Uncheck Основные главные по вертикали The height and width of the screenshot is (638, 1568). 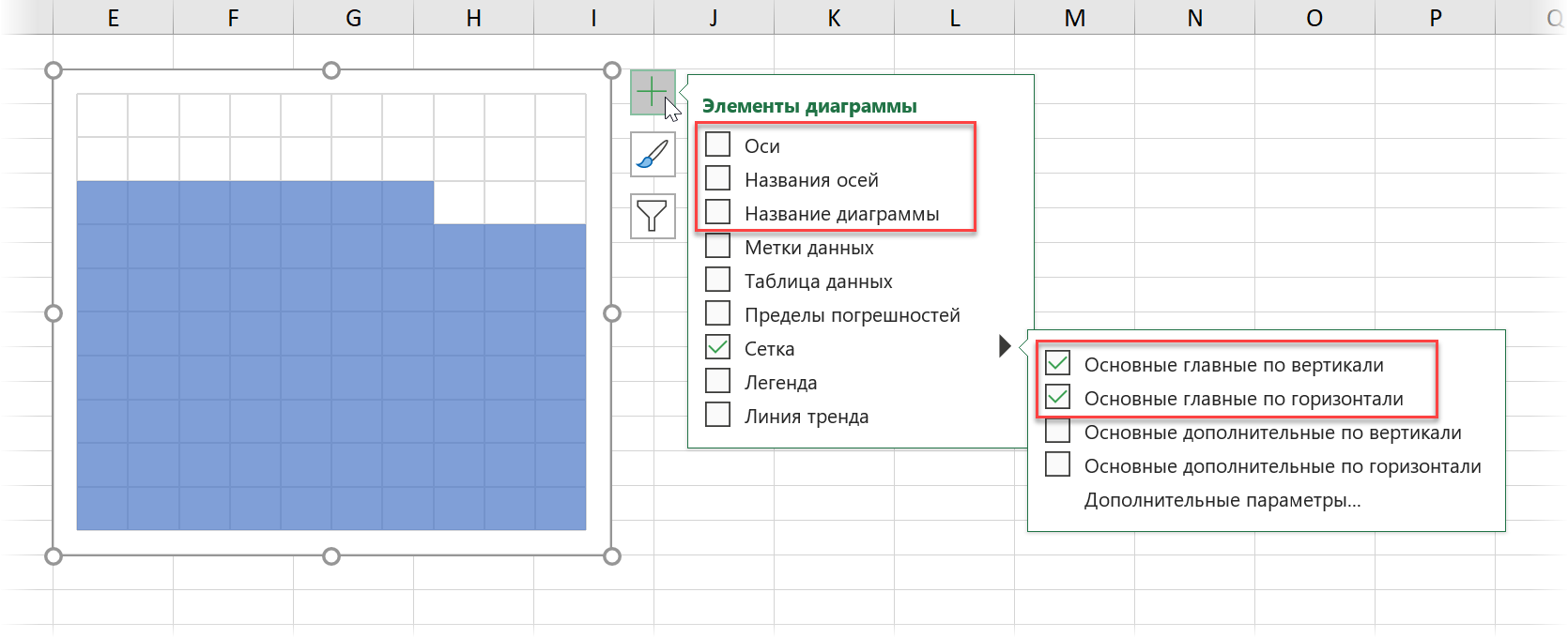(1058, 363)
